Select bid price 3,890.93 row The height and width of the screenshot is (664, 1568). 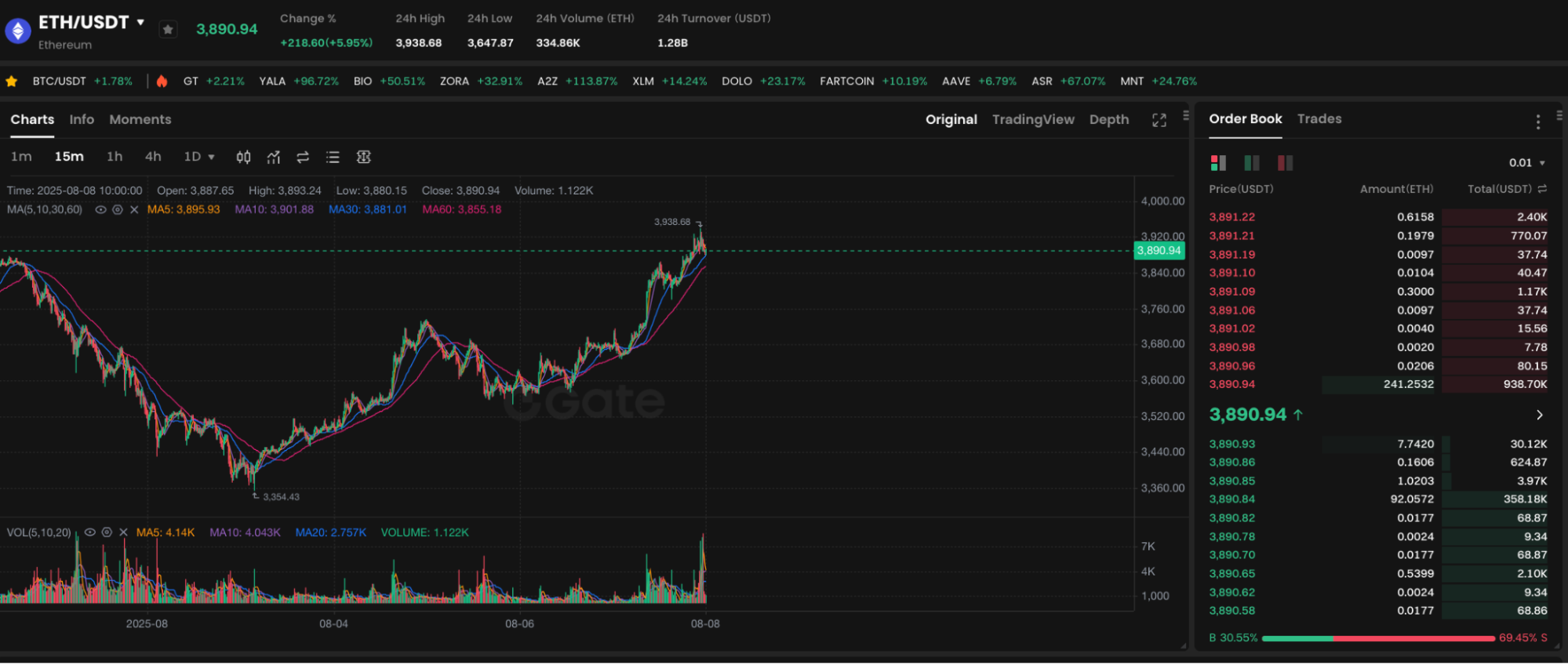point(1378,444)
